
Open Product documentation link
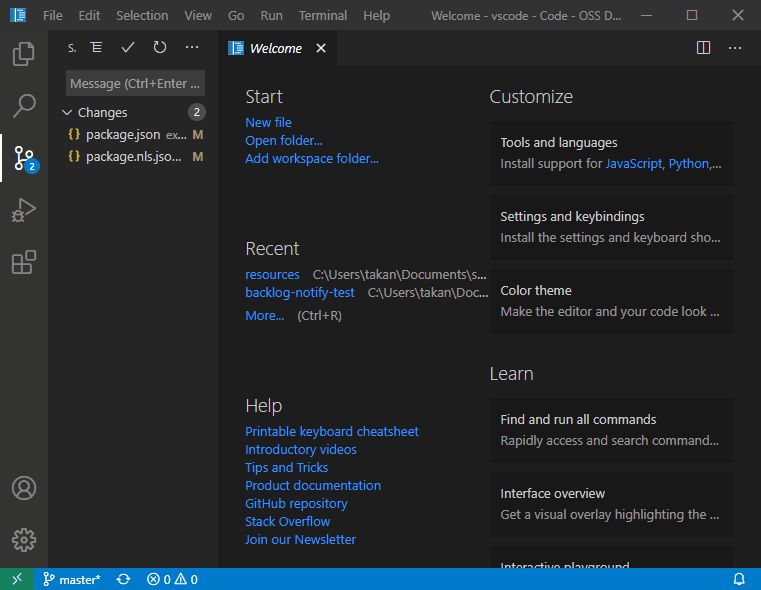pyautogui.click(x=313, y=485)
